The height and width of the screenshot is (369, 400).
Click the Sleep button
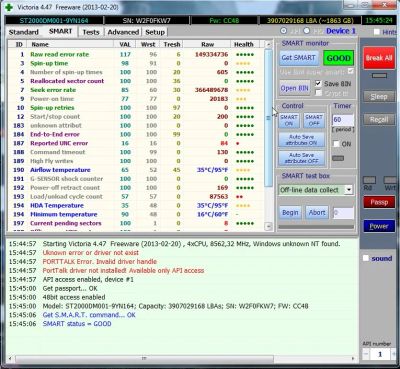point(379,97)
